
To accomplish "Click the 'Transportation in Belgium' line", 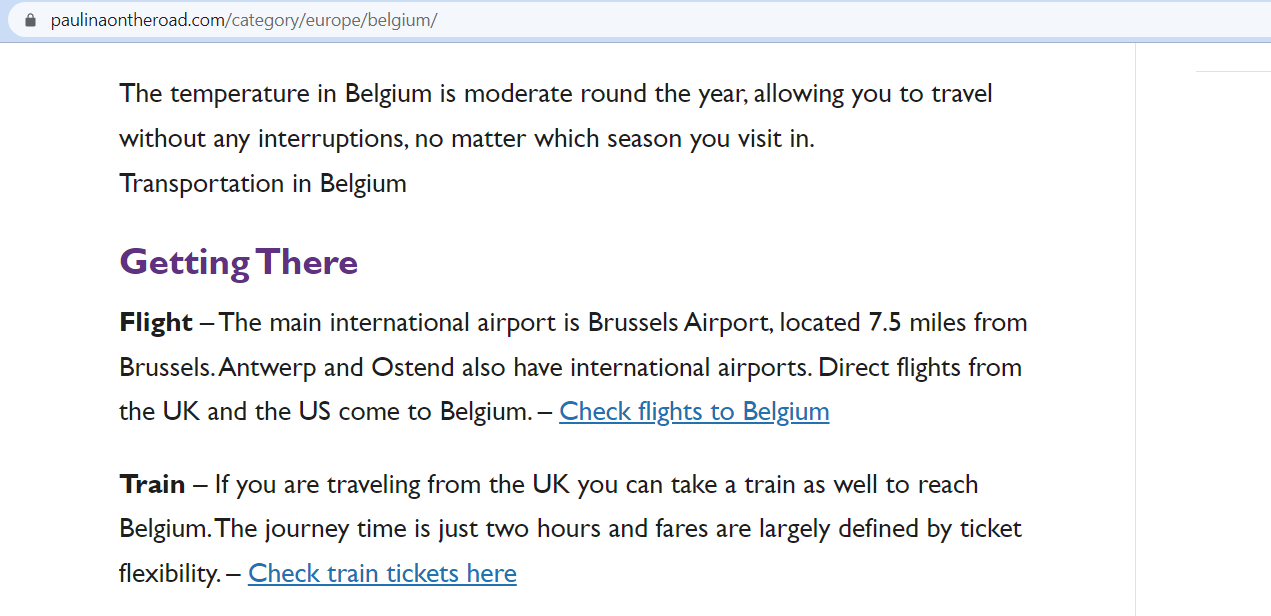I will click(262, 183).
